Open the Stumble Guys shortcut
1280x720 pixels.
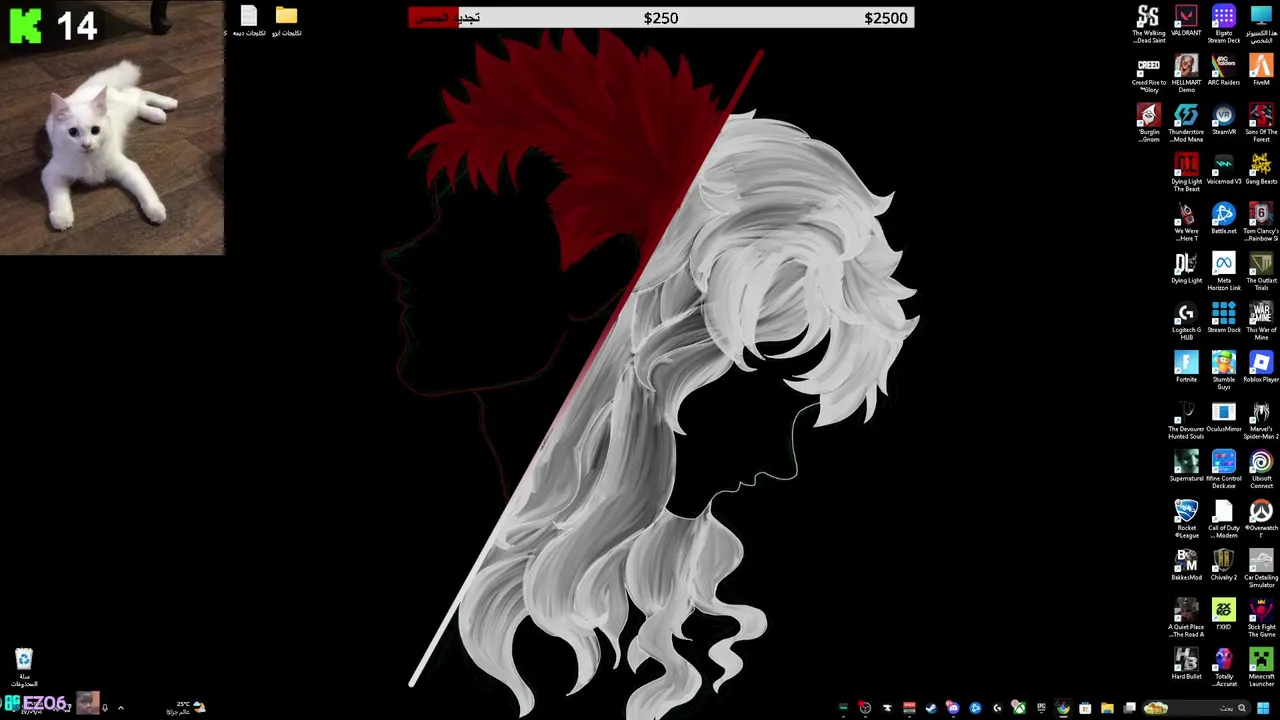1224,370
